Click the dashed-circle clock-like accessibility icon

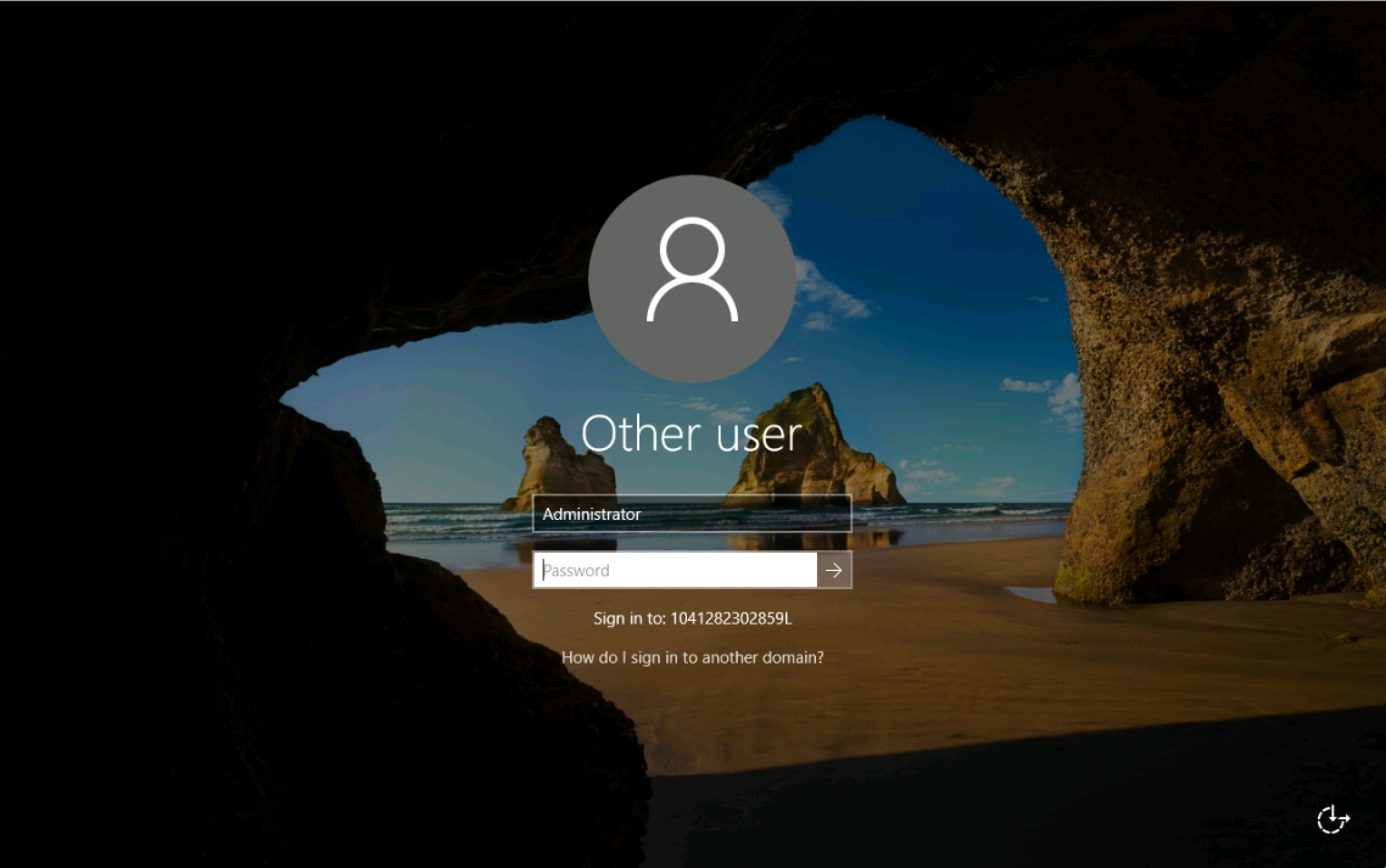click(x=1332, y=819)
